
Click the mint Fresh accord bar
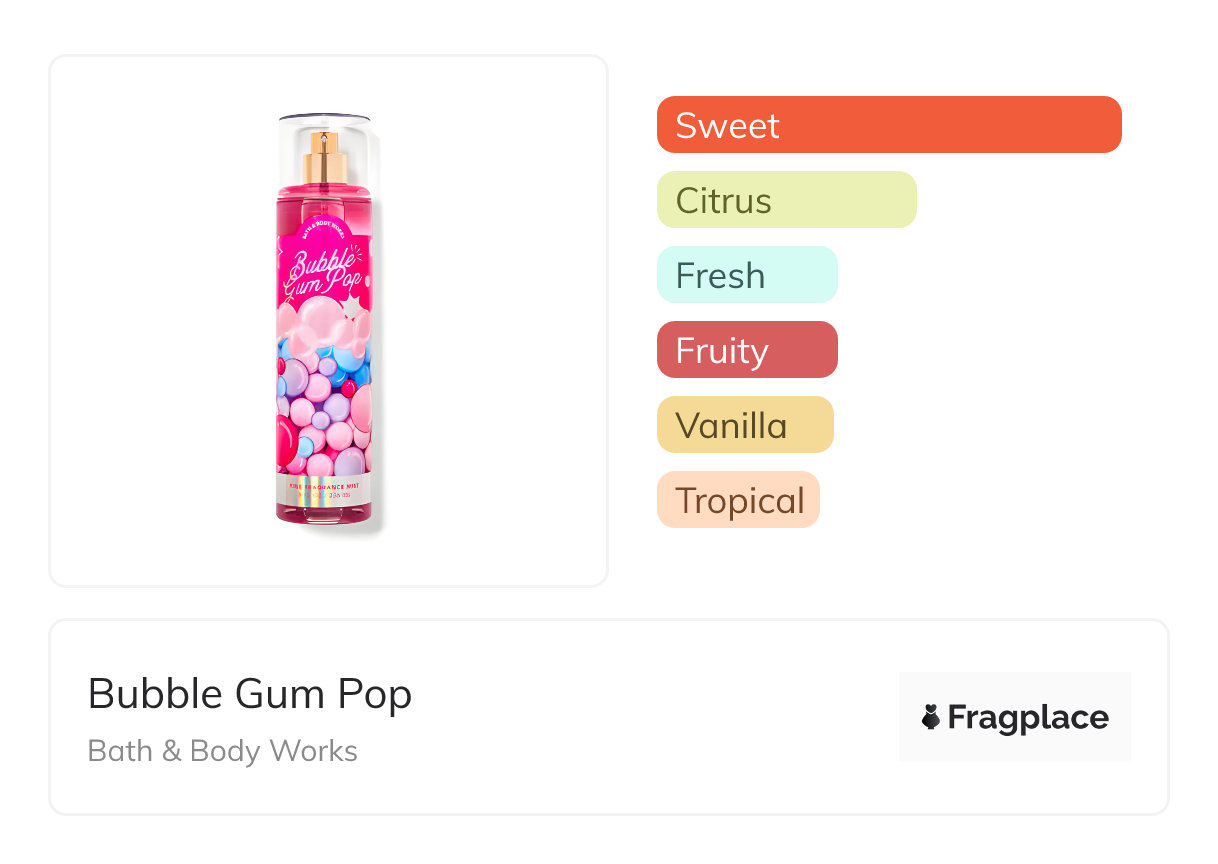coord(746,275)
